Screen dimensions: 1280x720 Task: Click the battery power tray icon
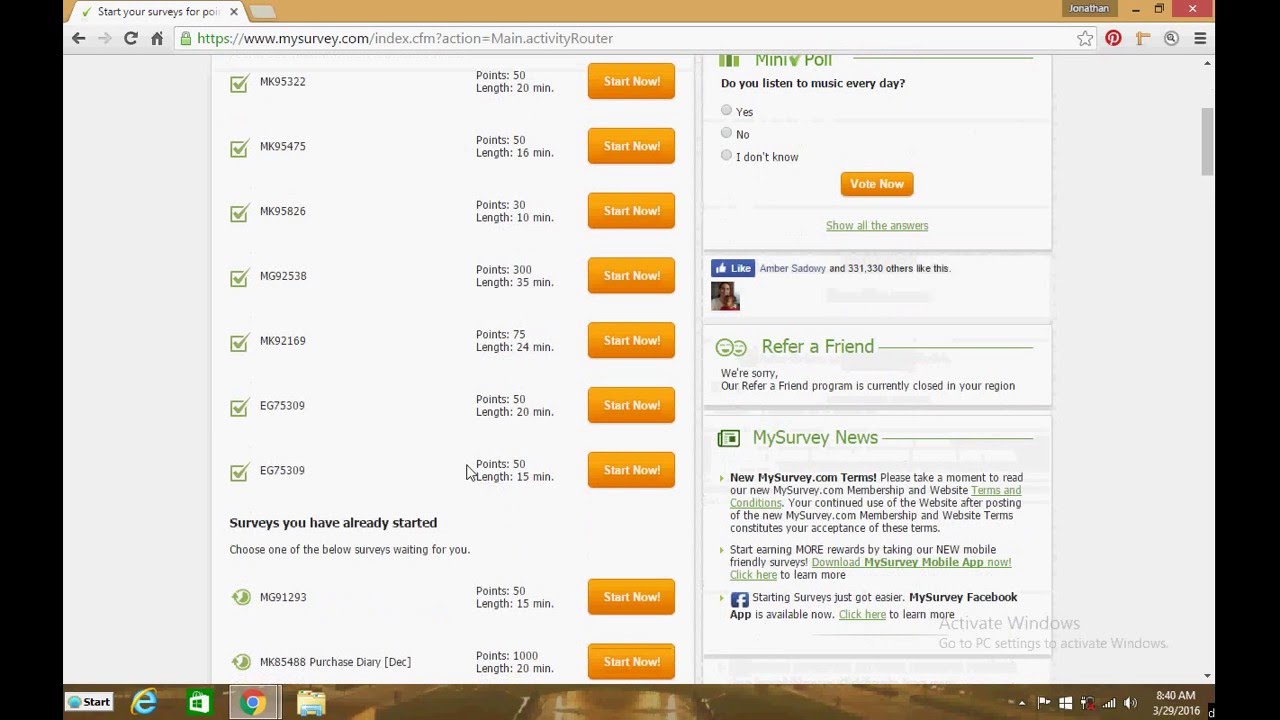[1087, 703]
